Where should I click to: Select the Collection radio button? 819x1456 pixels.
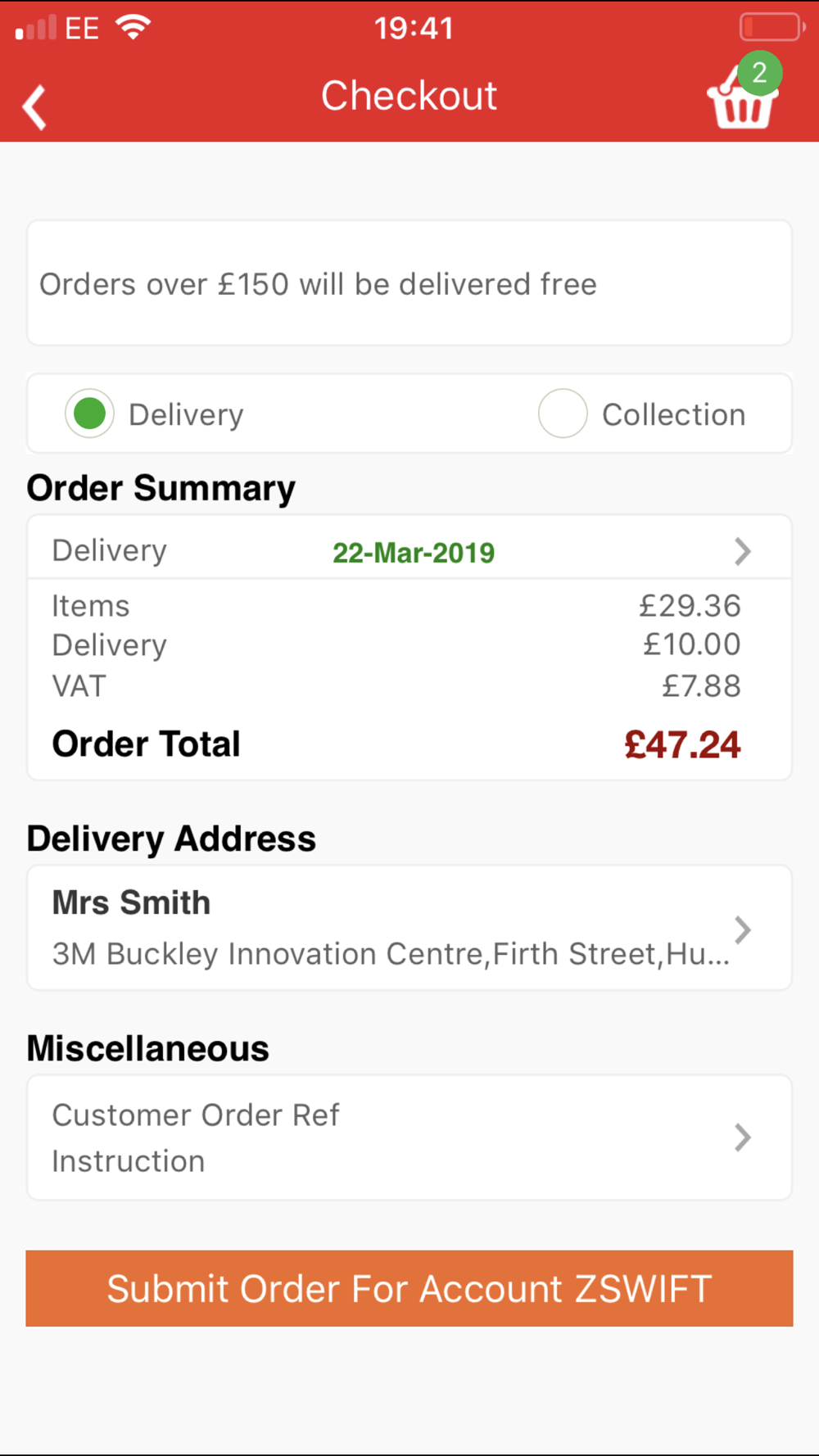tap(563, 414)
